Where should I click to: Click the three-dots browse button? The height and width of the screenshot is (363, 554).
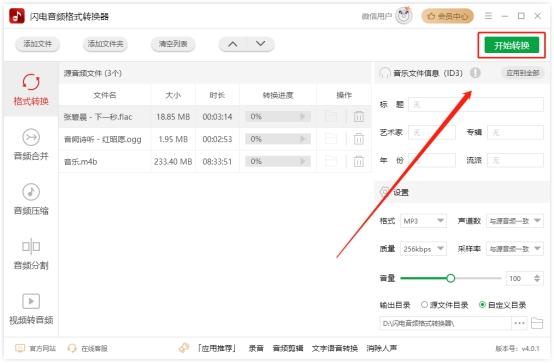(519, 323)
